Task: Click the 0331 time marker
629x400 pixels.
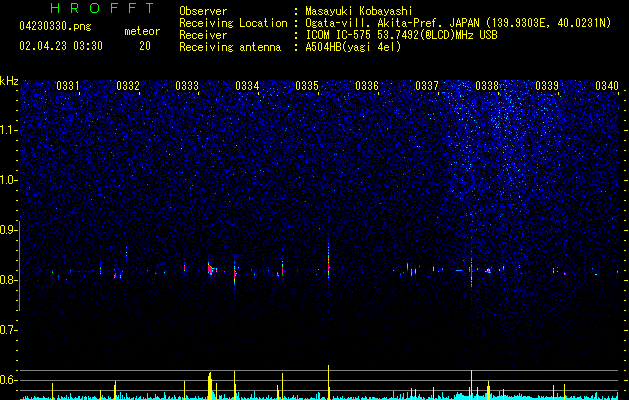Action: click(68, 86)
